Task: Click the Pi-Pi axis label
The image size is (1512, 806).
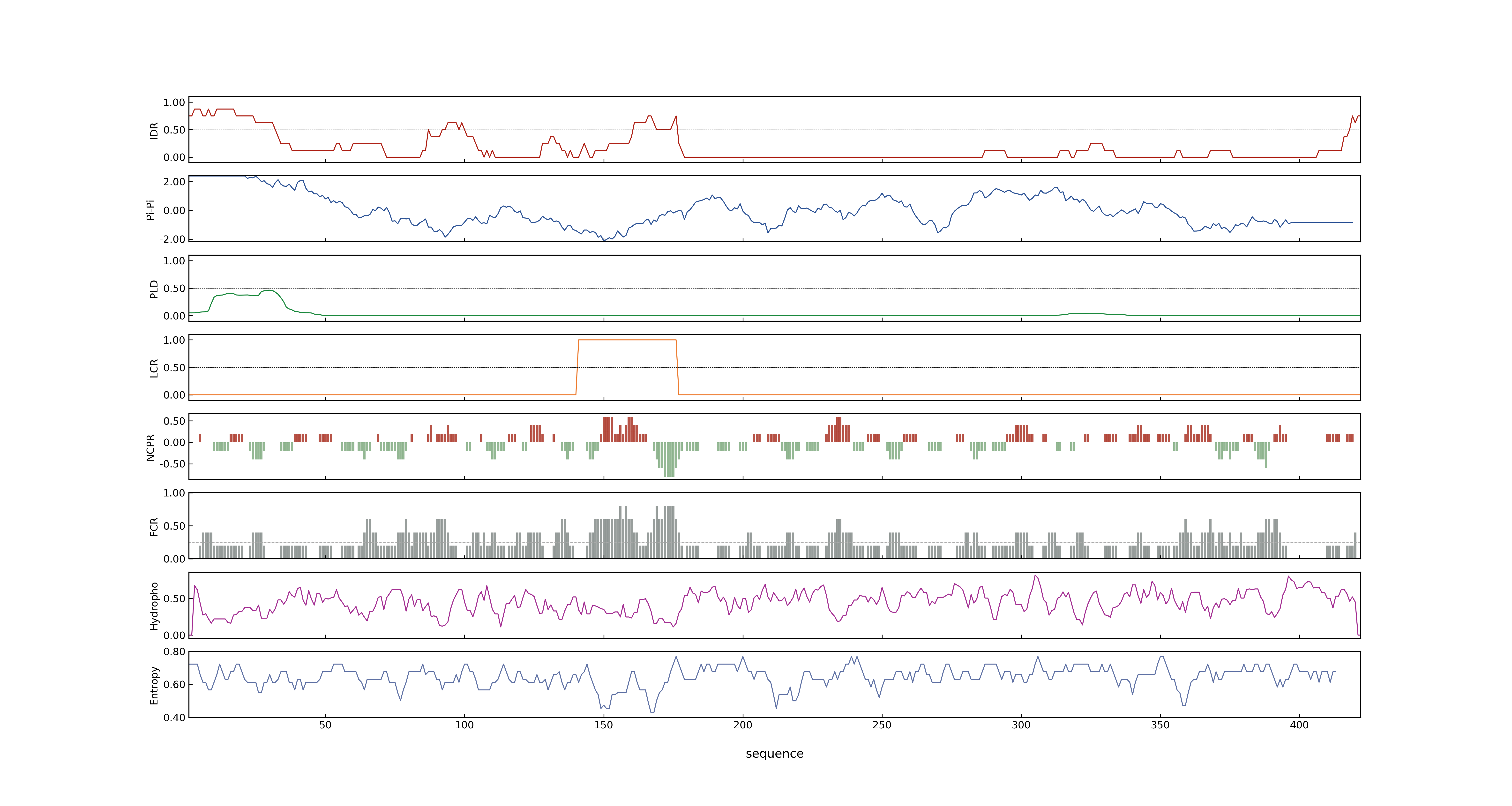Action: (150, 210)
